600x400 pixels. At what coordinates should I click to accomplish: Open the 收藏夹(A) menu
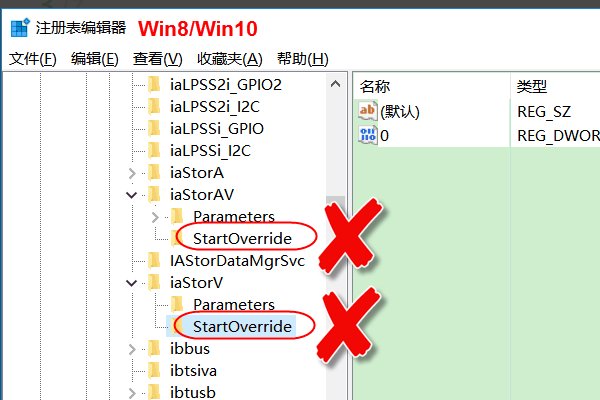coord(230,59)
